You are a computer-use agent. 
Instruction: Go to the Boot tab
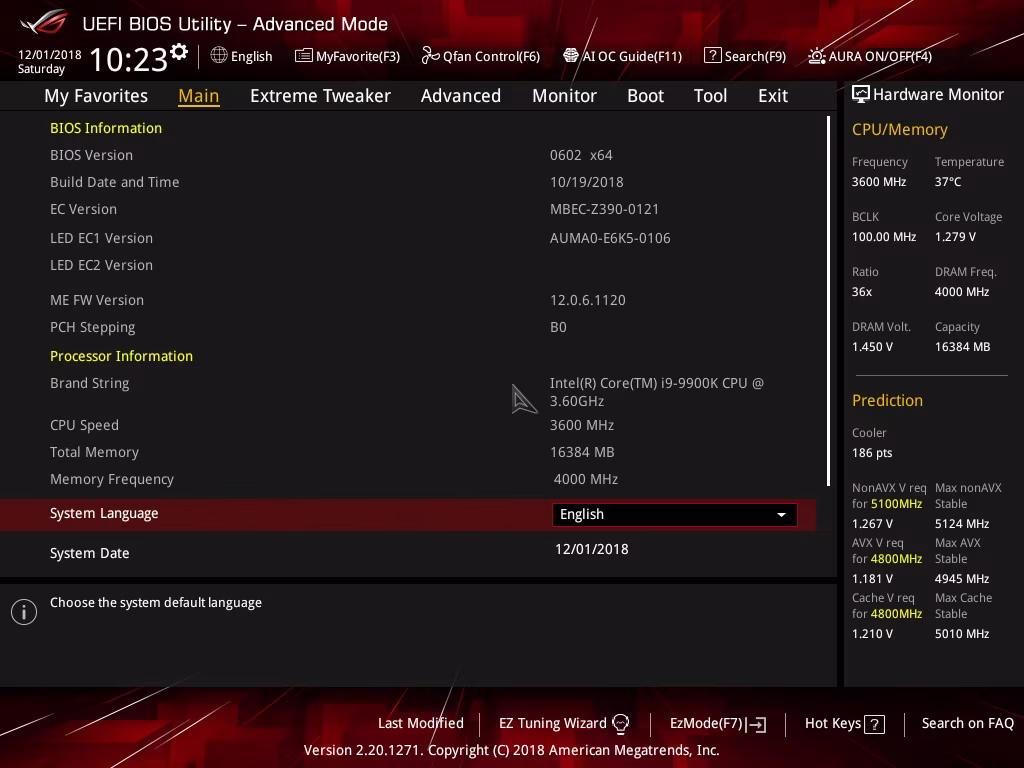pyautogui.click(x=645, y=96)
